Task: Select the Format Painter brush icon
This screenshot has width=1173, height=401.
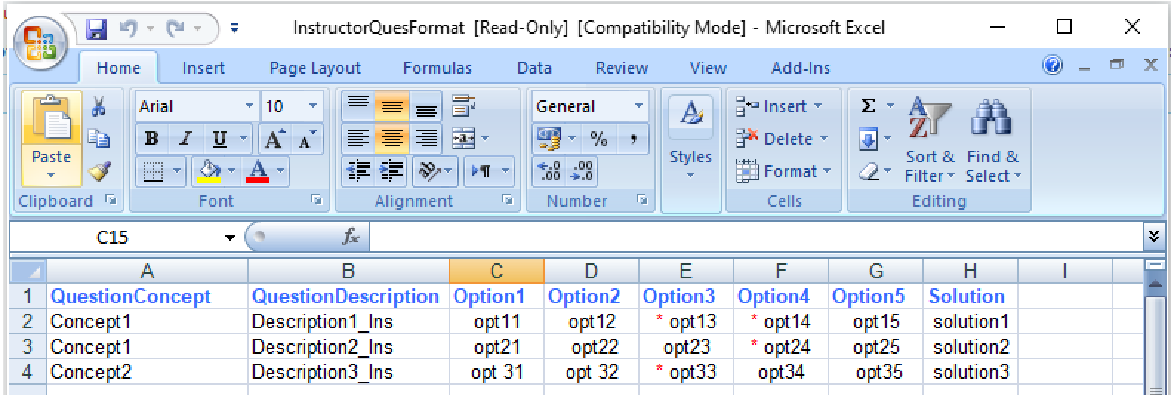Action: coord(99,171)
